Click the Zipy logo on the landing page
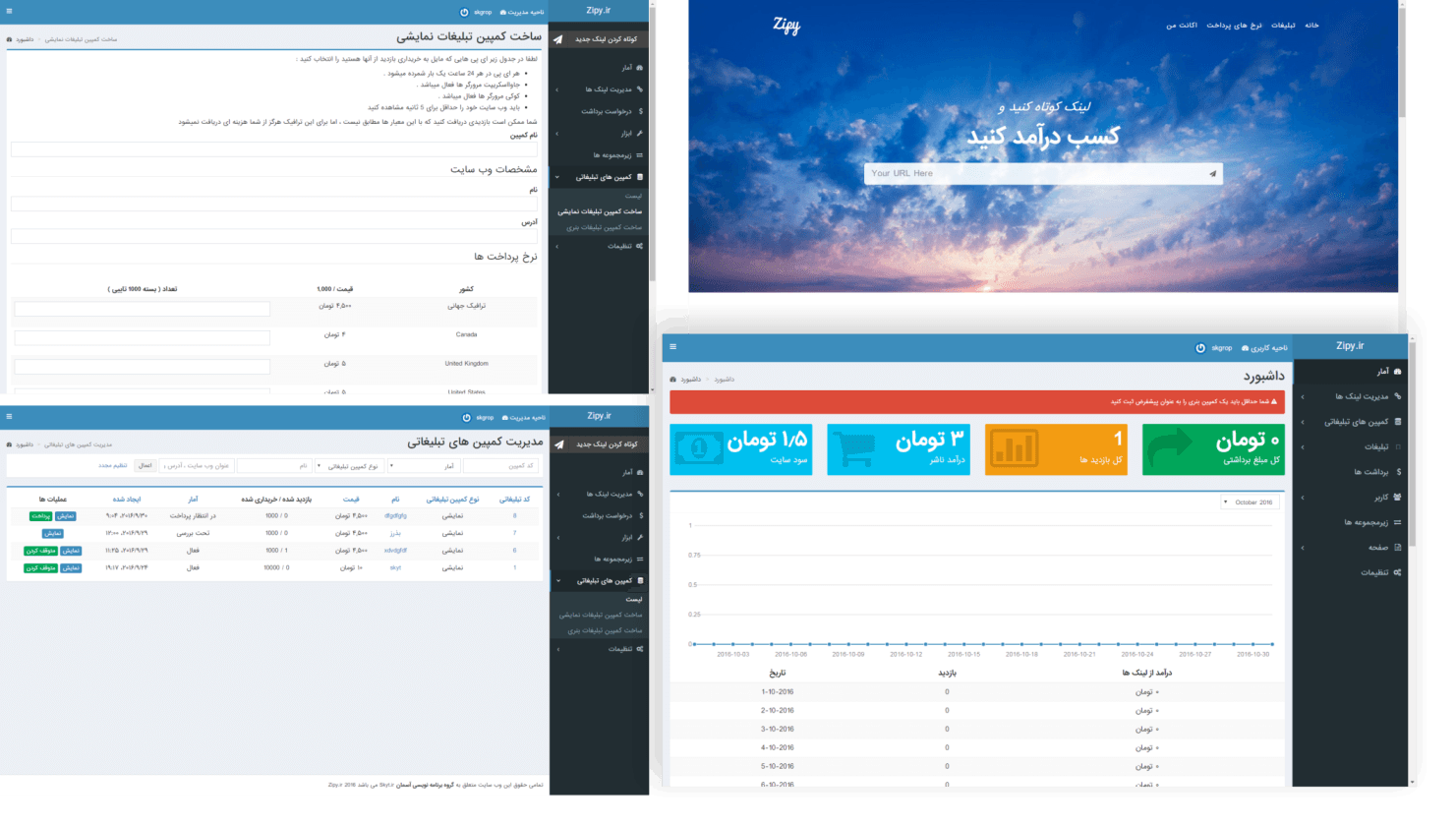Screen dimensions: 1456x826 [x=786, y=27]
